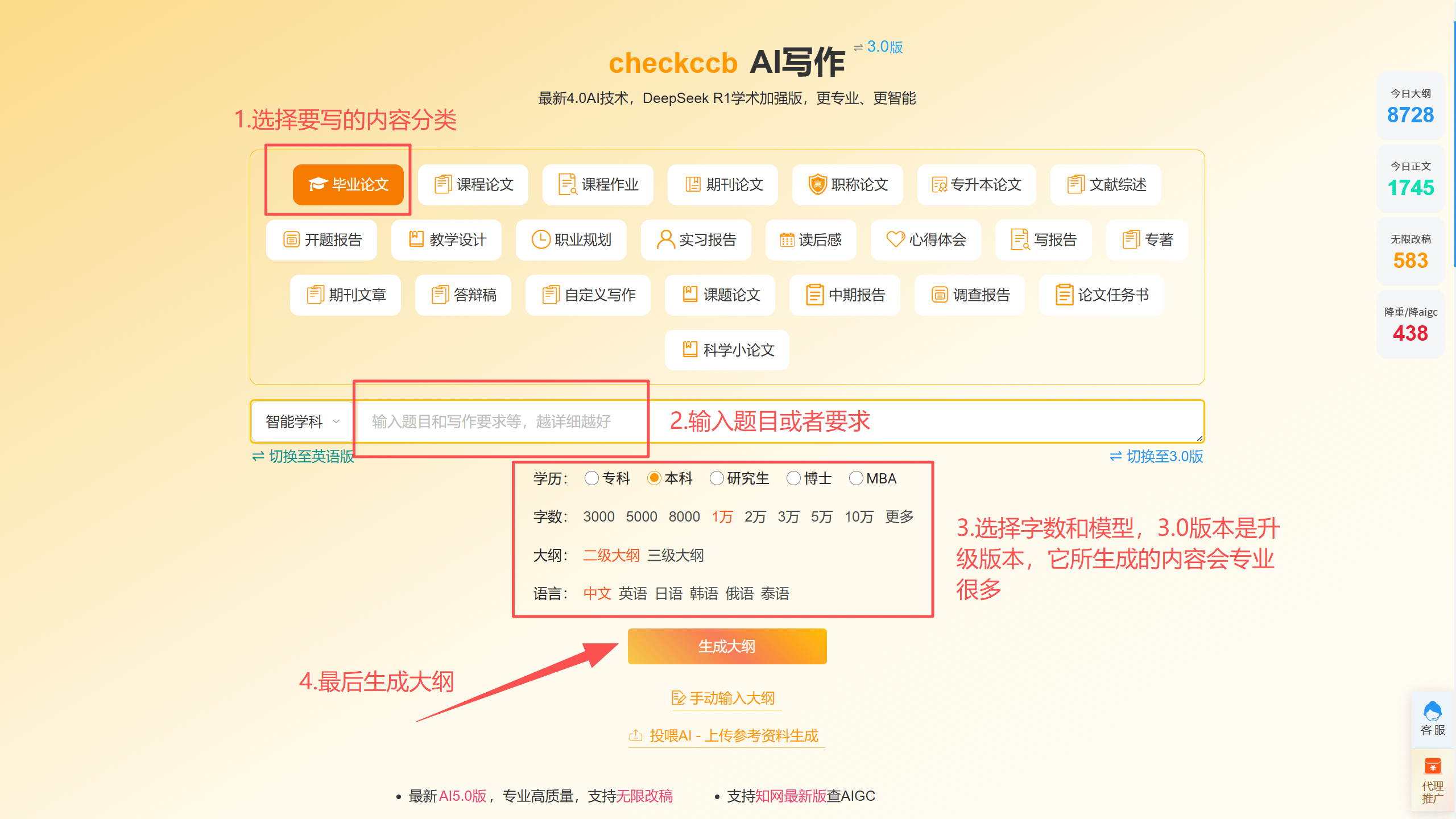Open the 代理推广 red envelope icon
Image resolution: width=1456 pixels, height=819 pixels.
pos(1432,766)
